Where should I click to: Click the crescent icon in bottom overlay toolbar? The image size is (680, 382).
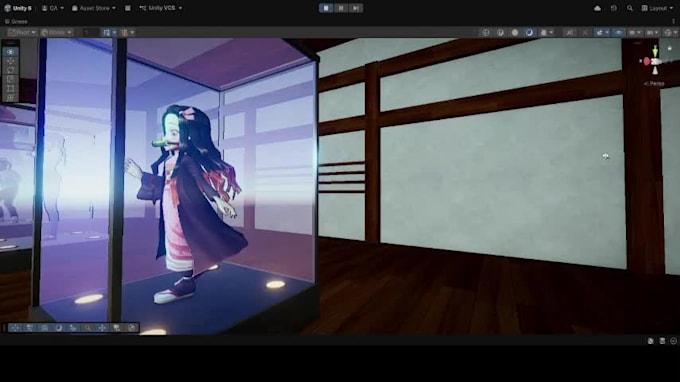pyautogui.click(x=59, y=328)
